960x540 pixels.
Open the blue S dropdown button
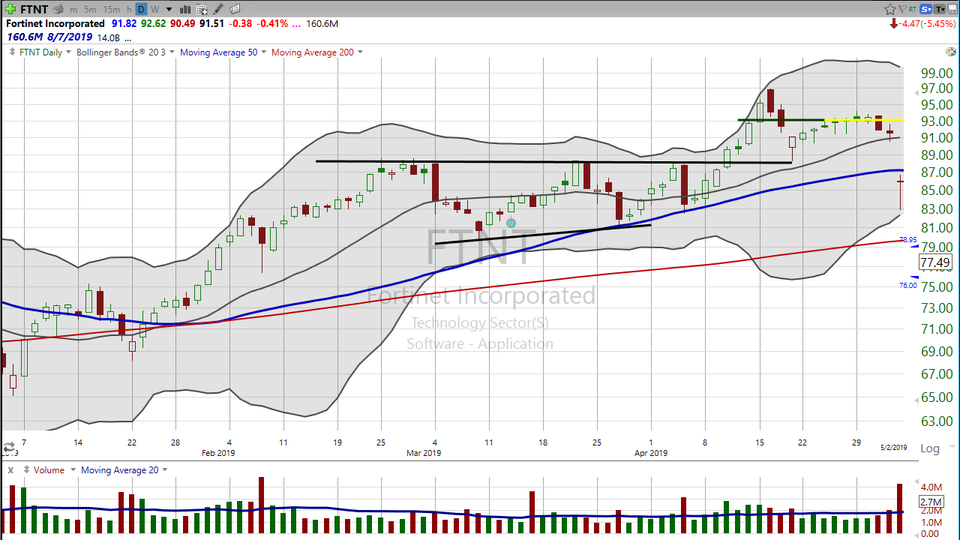[x=926, y=9]
